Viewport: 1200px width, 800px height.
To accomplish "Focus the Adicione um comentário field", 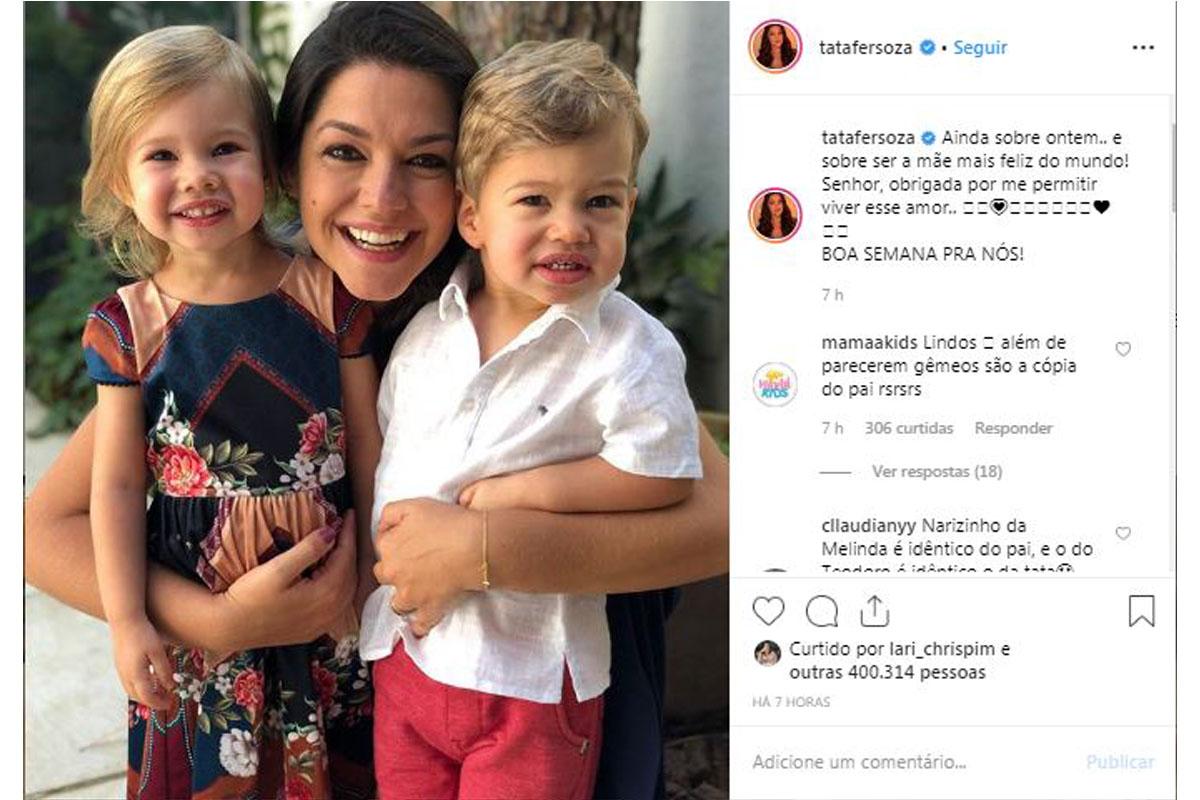I will point(910,762).
